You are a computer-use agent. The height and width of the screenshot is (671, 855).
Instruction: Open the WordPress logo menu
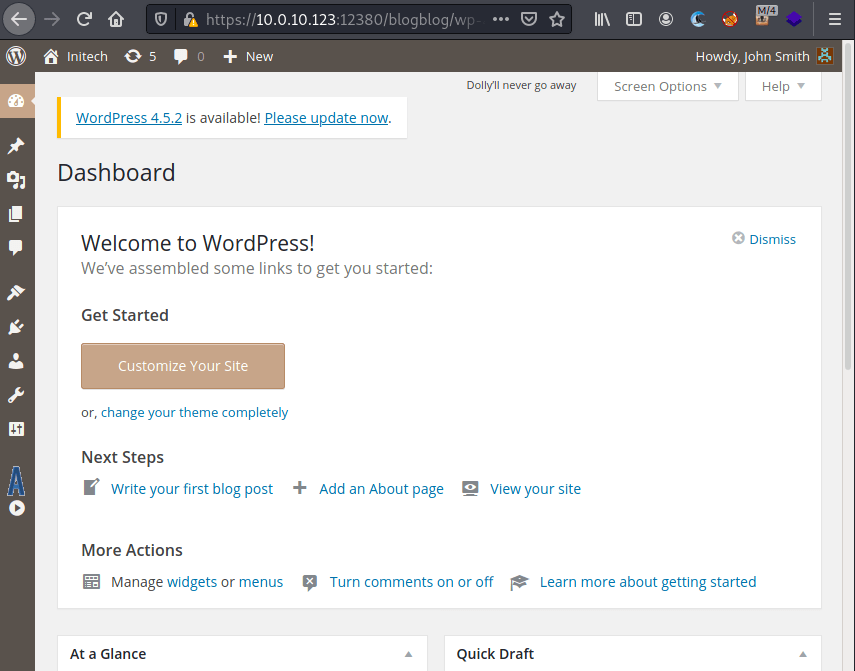pyautogui.click(x=16, y=56)
